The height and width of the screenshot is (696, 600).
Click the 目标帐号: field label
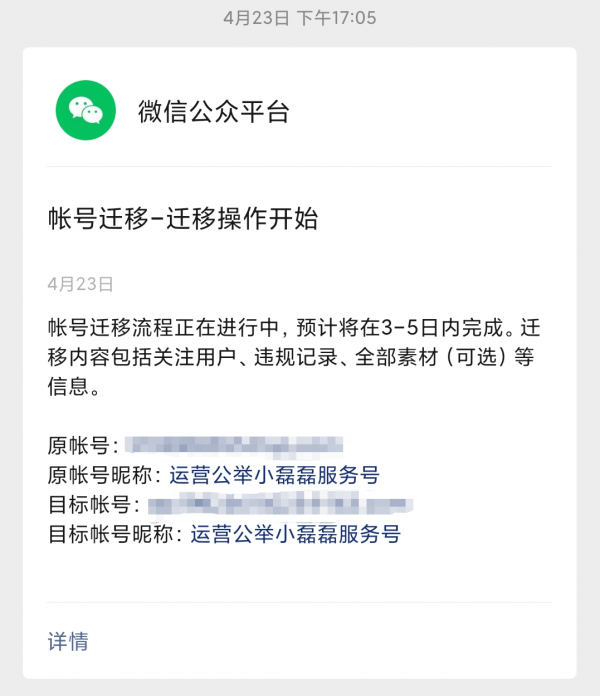94,505
